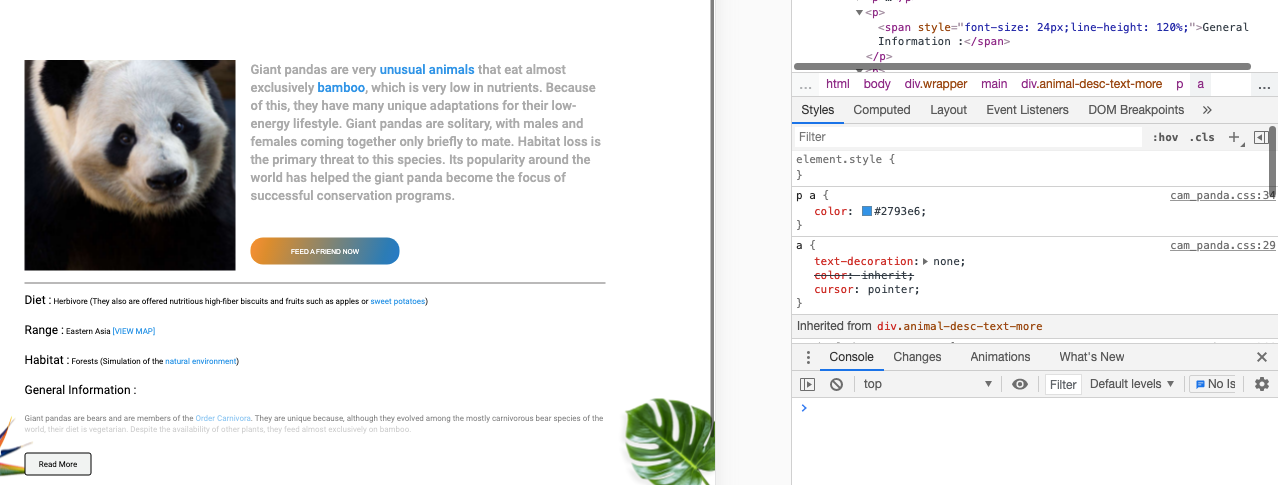Select div.animal-desc-text-more in the breadcrumb
This screenshot has height=485, width=1278.
coord(1091,84)
